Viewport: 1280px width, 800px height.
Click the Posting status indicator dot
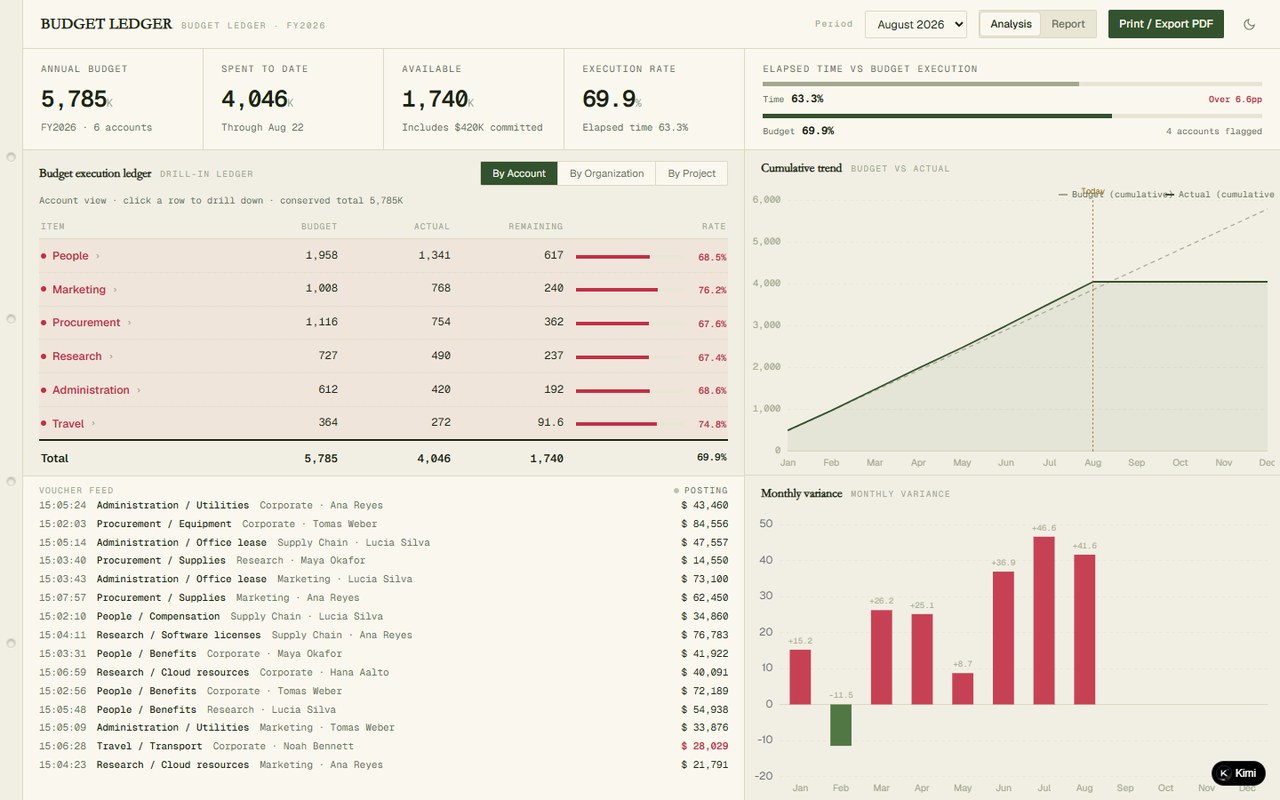676,491
